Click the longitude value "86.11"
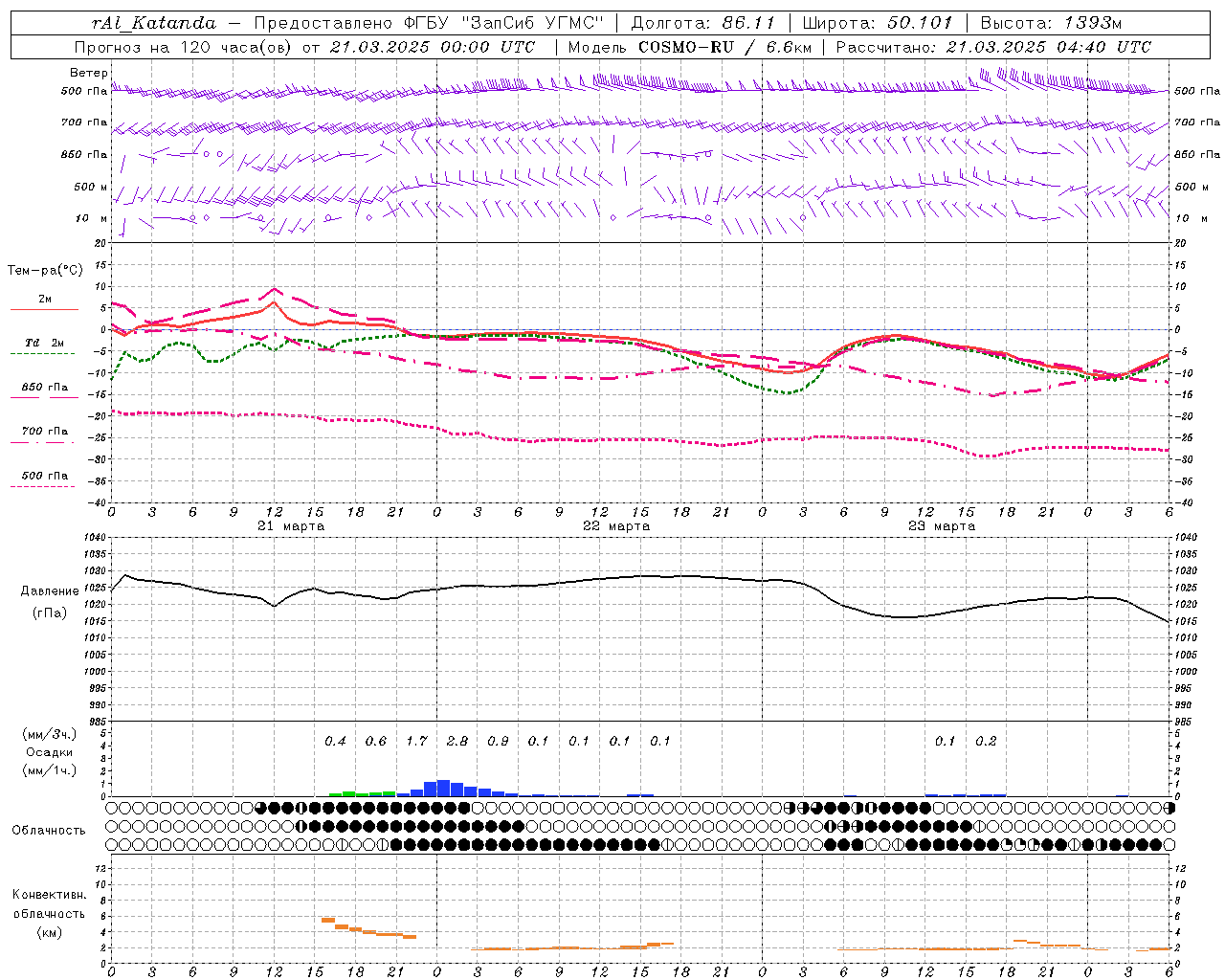1225x980 pixels. pos(749,23)
